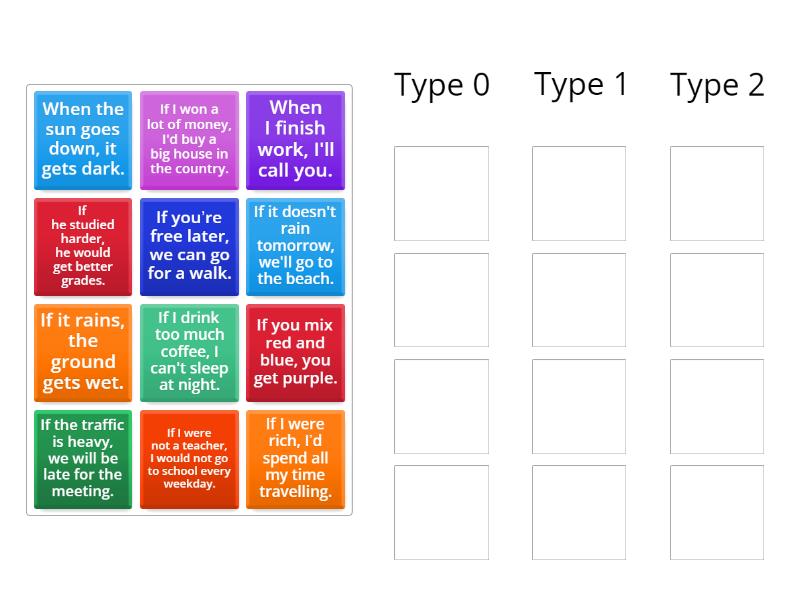Click the 'If I were rich' card
This screenshot has height=600, width=800.
[295, 459]
